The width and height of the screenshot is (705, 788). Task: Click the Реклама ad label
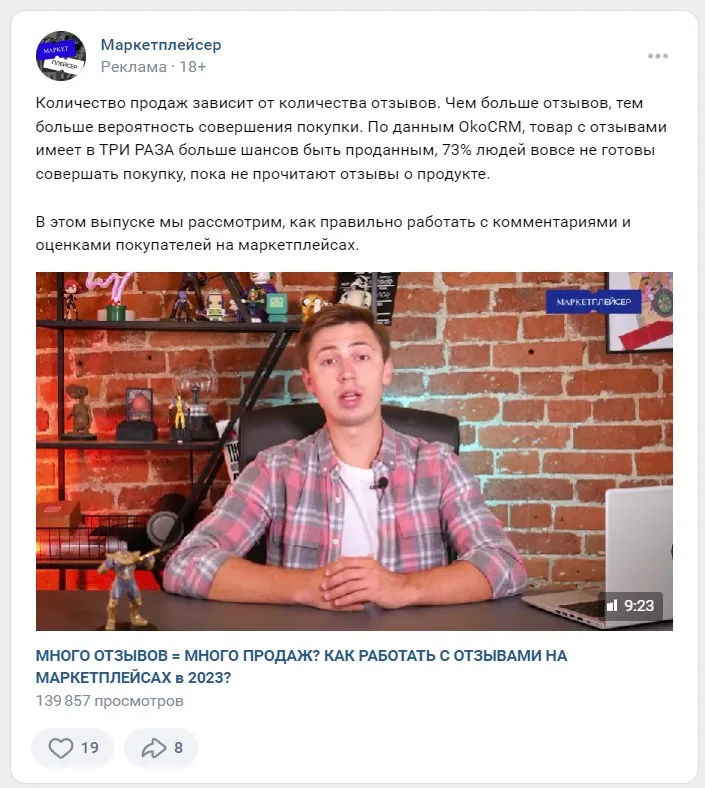click(134, 67)
